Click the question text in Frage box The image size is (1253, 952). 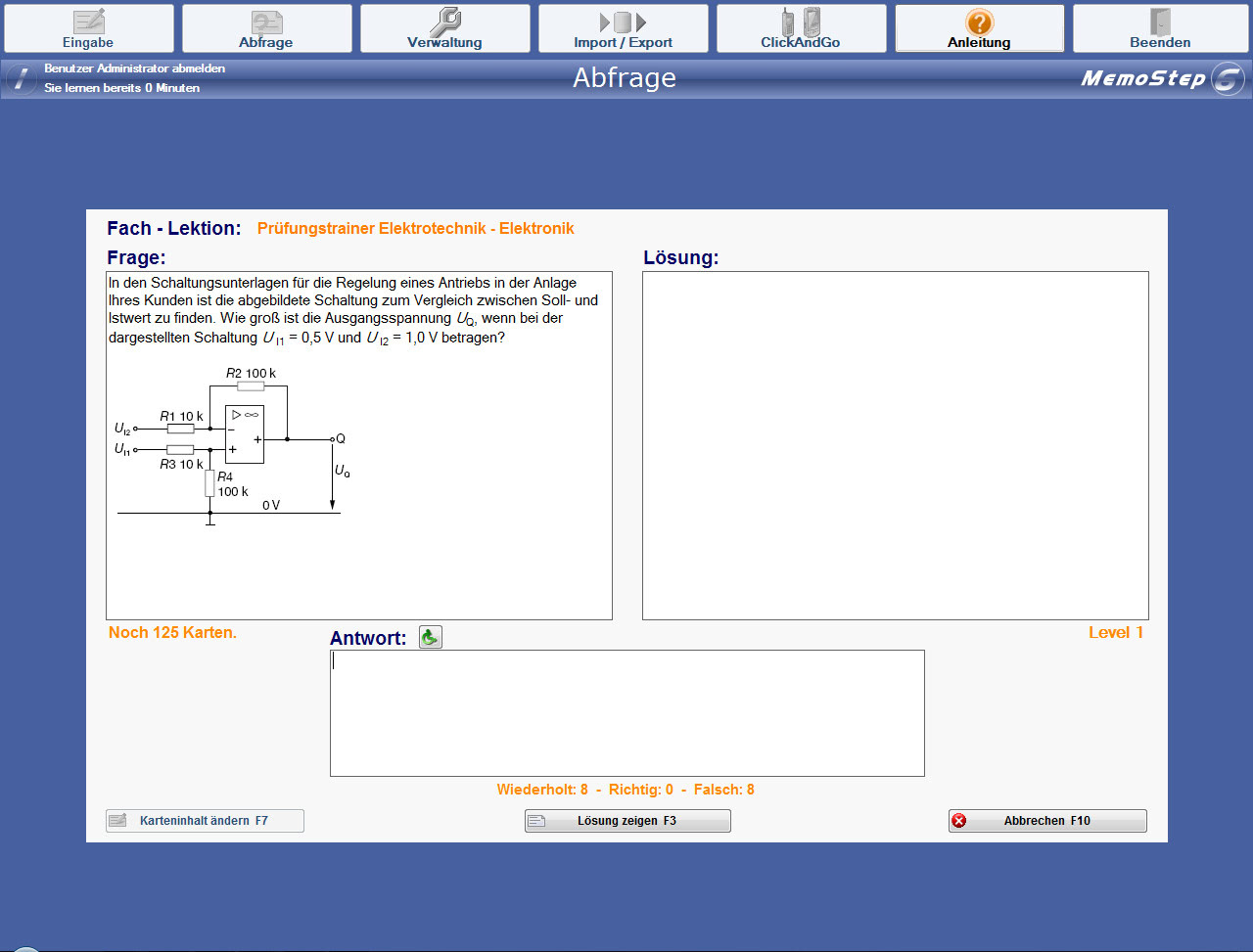tap(352, 309)
